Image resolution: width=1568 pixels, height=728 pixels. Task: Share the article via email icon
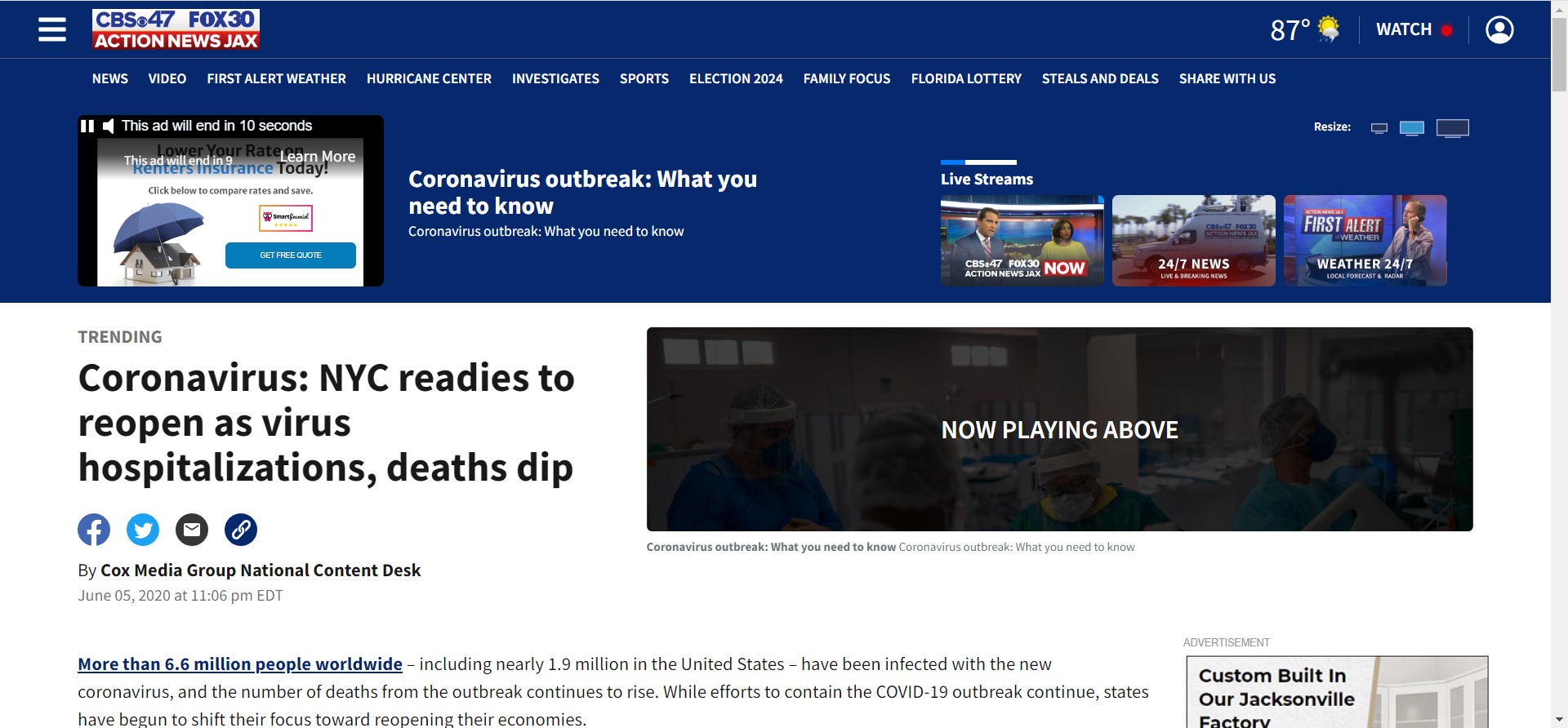[x=192, y=530]
